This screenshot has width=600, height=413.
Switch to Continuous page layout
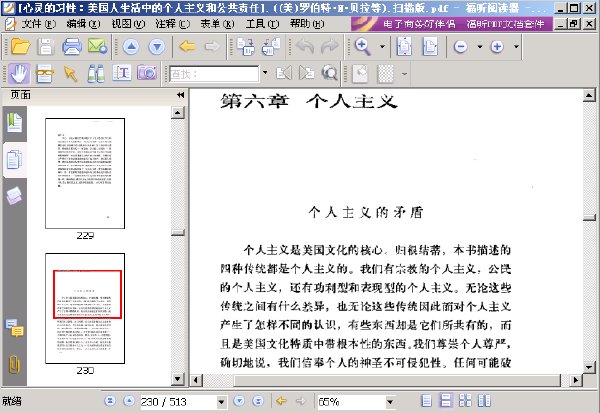[x=446, y=401]
